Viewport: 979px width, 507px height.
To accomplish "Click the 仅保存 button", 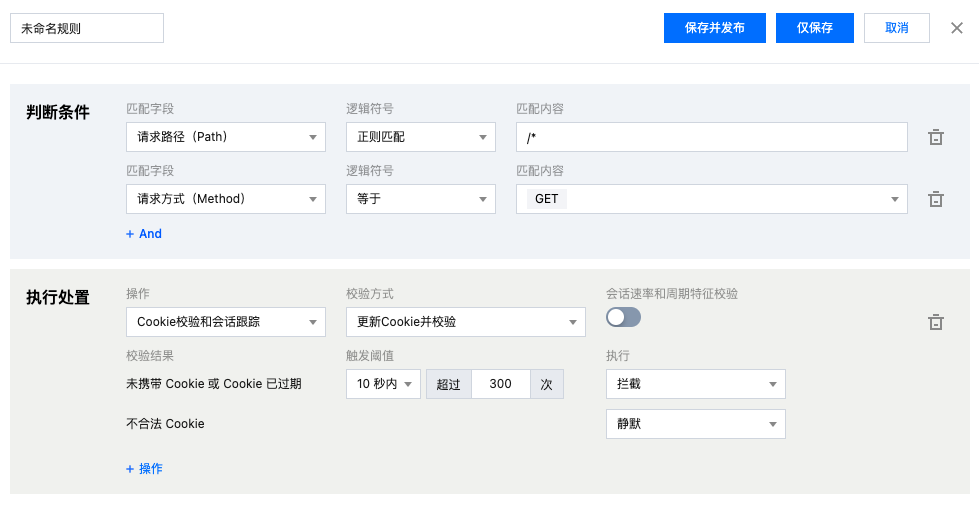I will pos(814,28).
